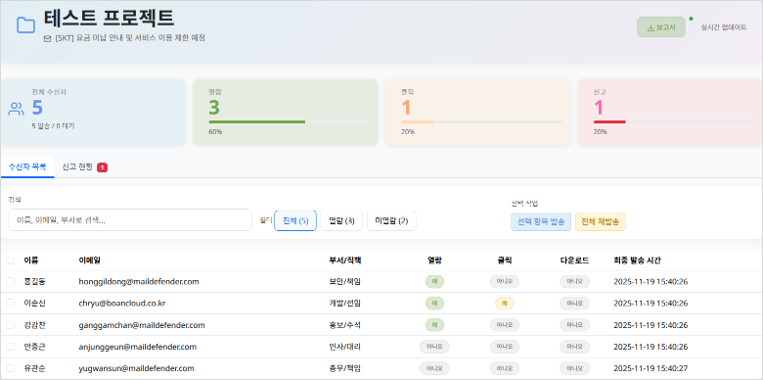Click the 아니오 다운로드 badge for 유관순
763x380 pixels.
click(x=575, y=368)
